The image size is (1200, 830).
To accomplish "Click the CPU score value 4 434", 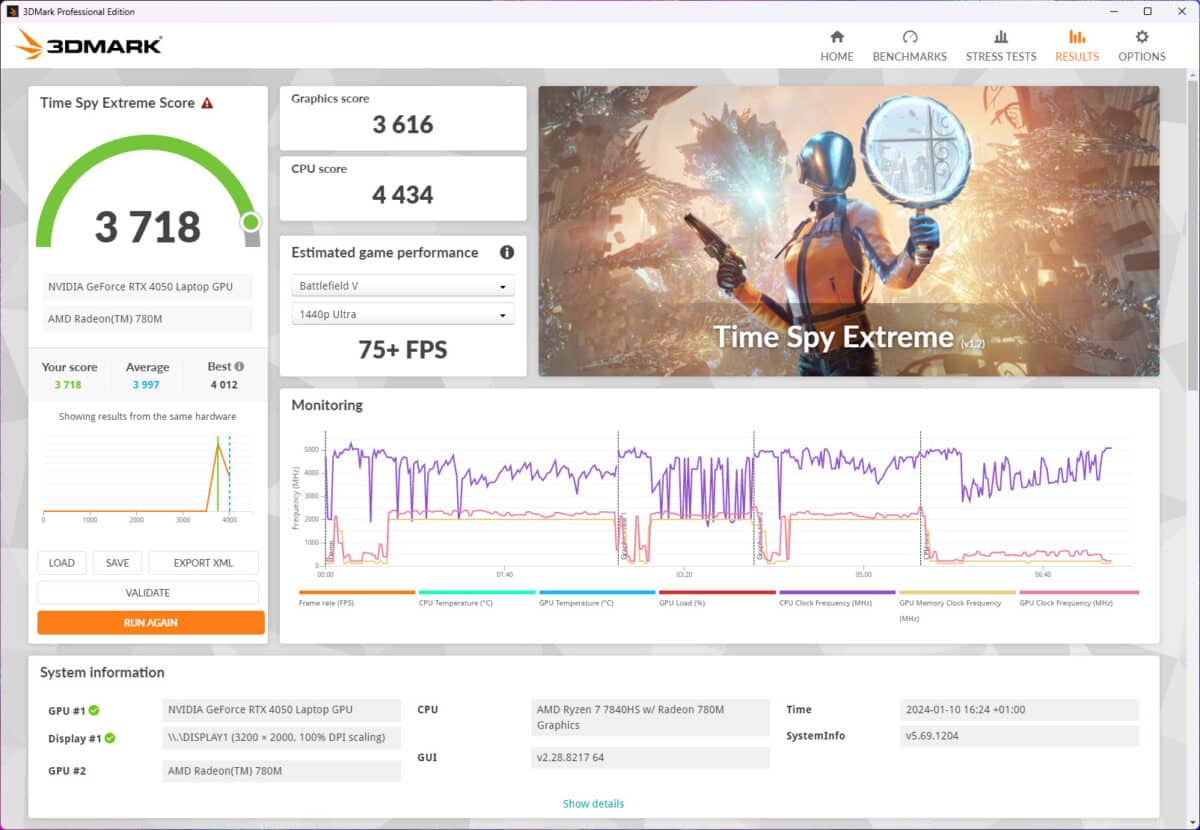I will click(403, 195).
